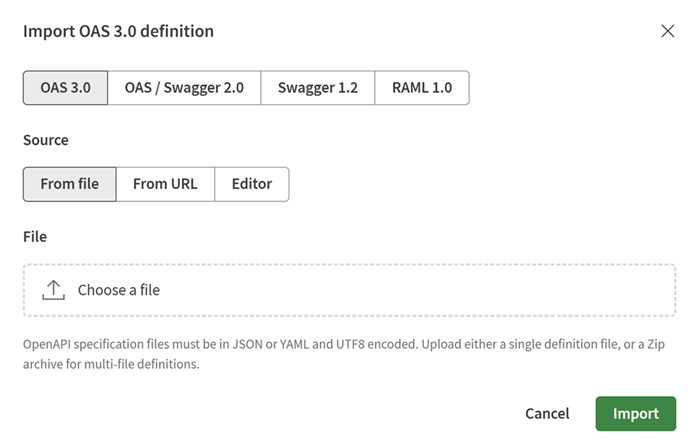Image resolution: width=700 pixels, height=446 pixels.
Task: Click the multi-file definitions hint line
Action: 111,364
